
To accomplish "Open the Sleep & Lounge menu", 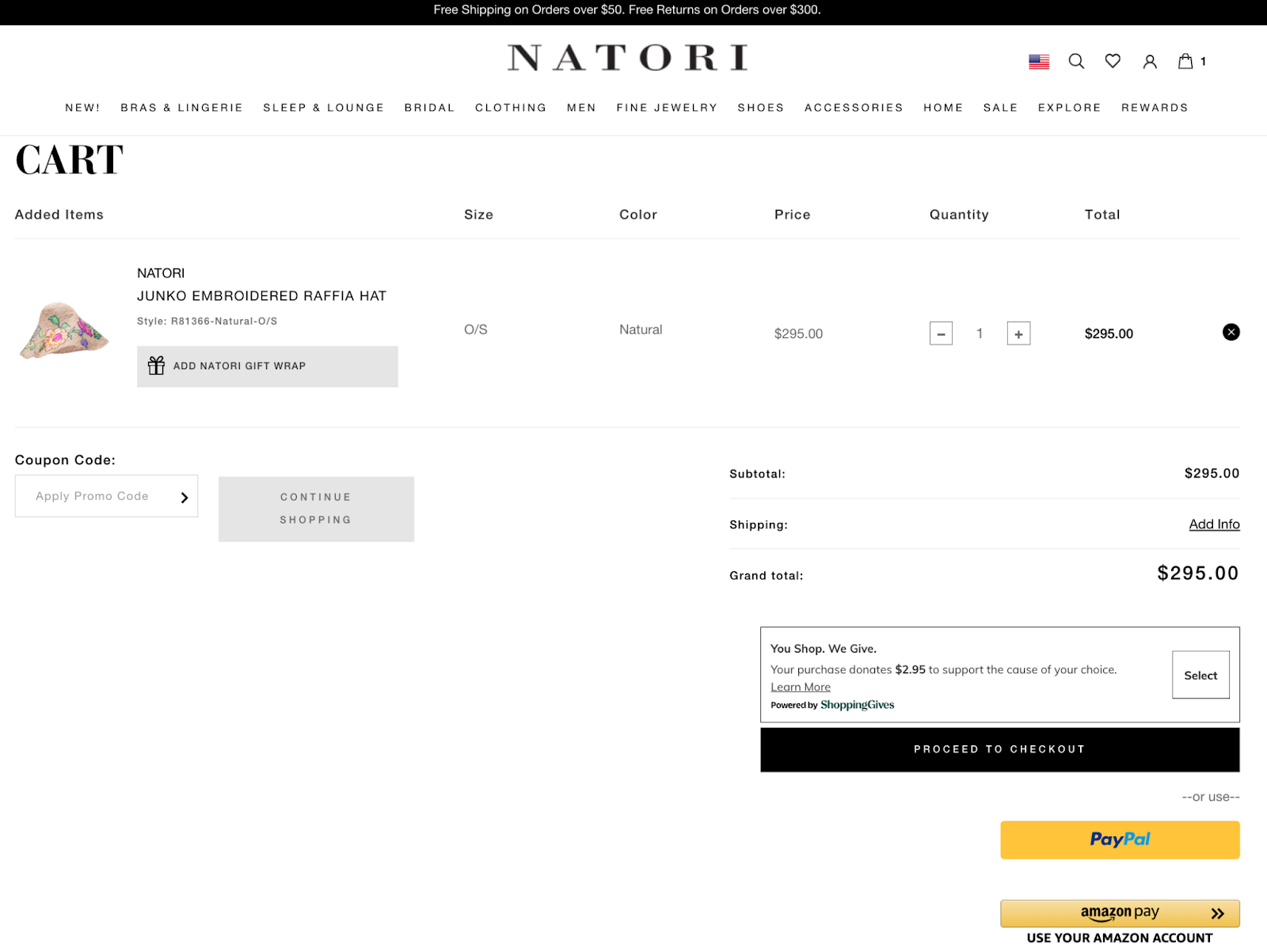I will click(323, 108).
